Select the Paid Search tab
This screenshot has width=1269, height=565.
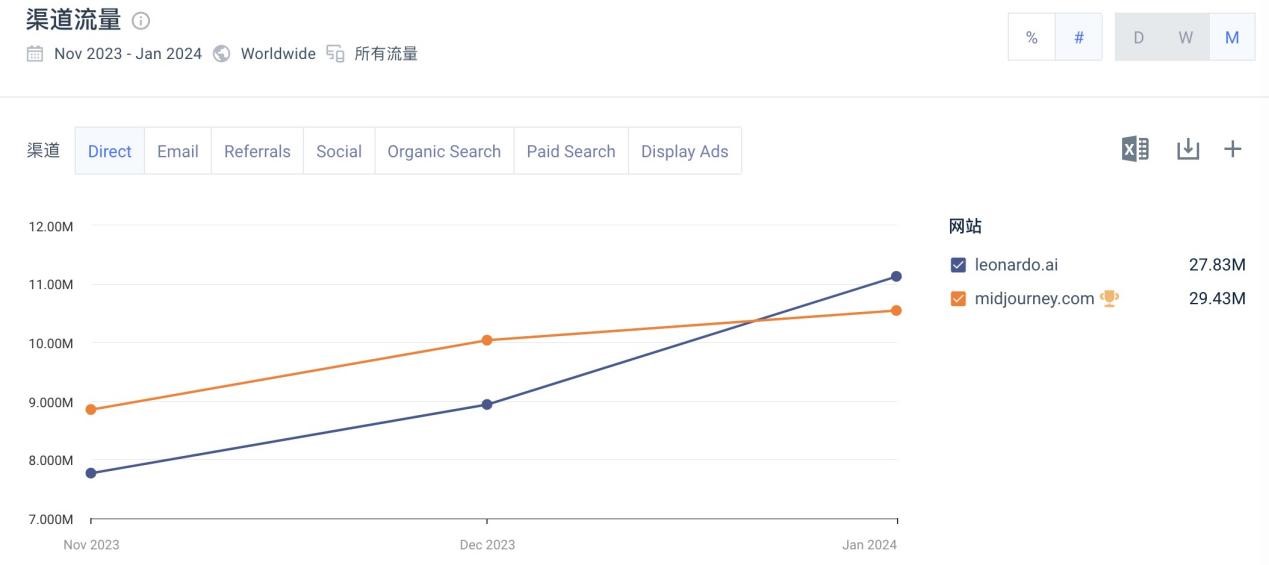click(x=571, y=151)
